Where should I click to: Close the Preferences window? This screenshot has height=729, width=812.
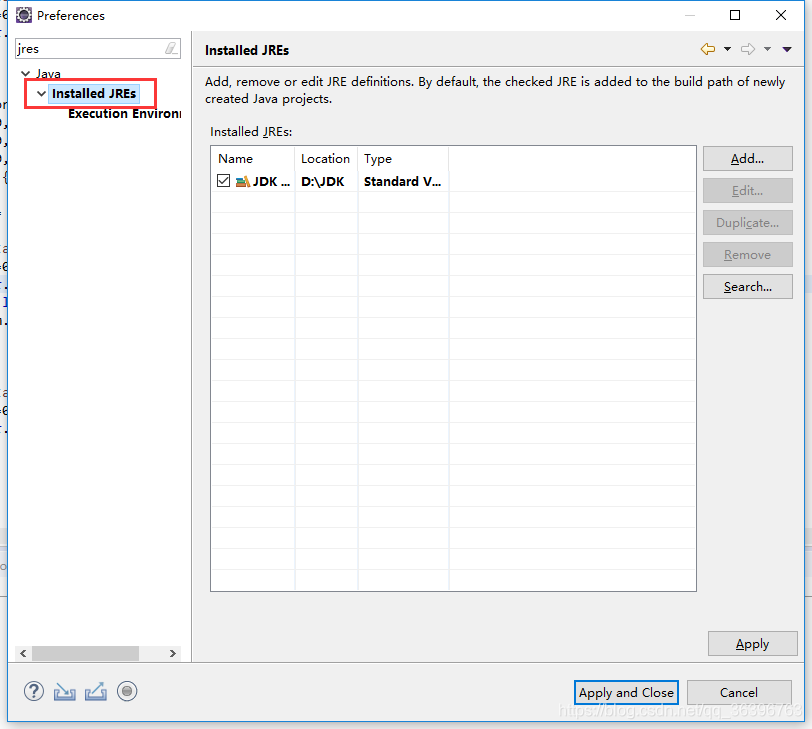click(781, 15)
